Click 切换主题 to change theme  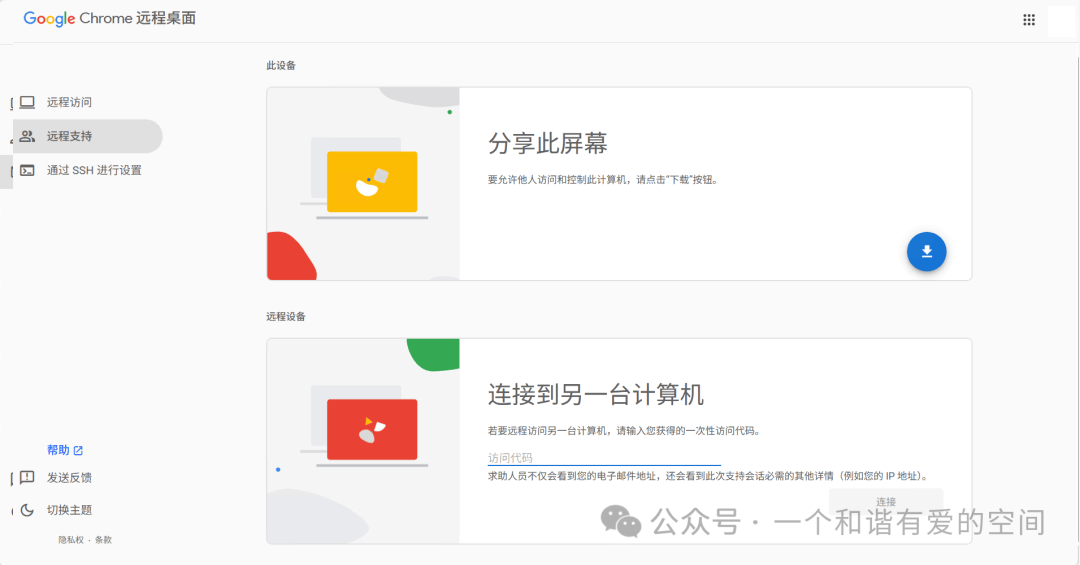(x=69, y=510)
